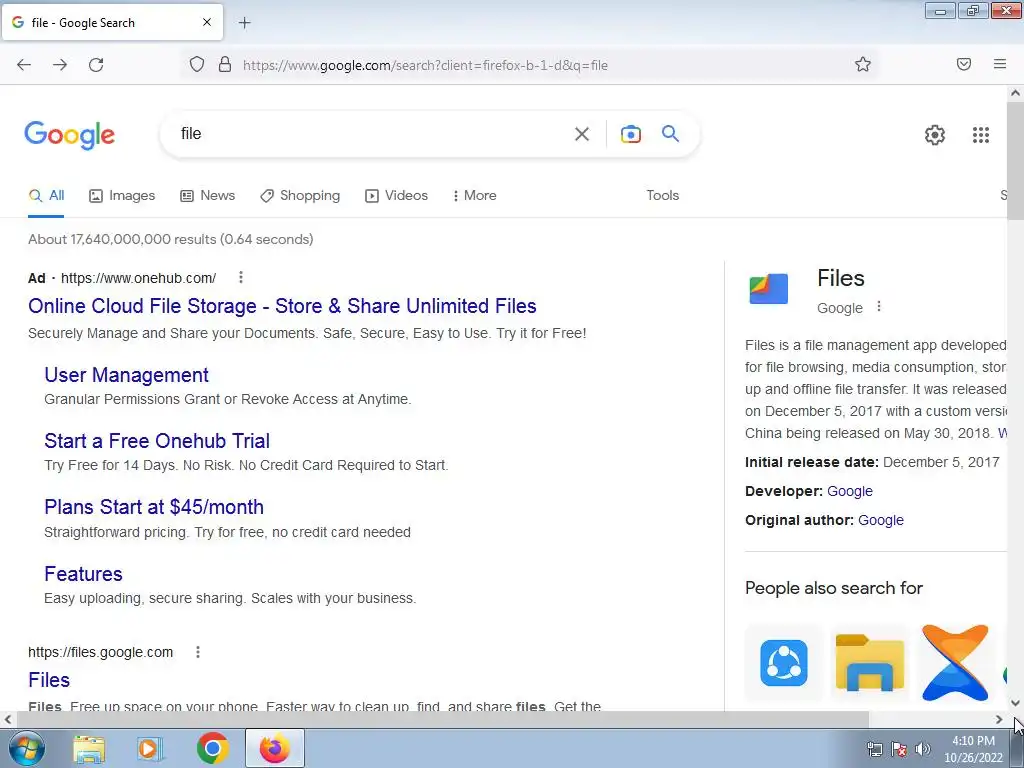Click the Google logo
This screenshot has width=1024, height=768.
coord(70,135)
